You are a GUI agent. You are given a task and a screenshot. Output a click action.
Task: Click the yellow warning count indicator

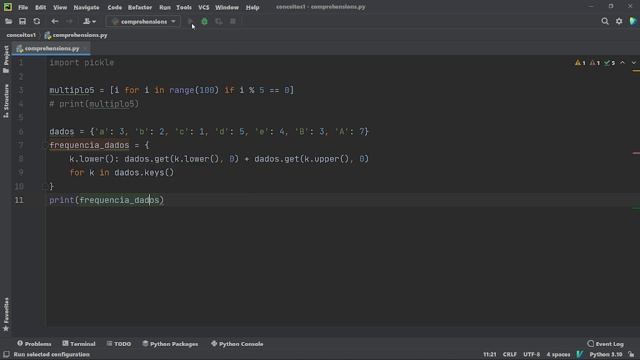click(x=580, y=63)
